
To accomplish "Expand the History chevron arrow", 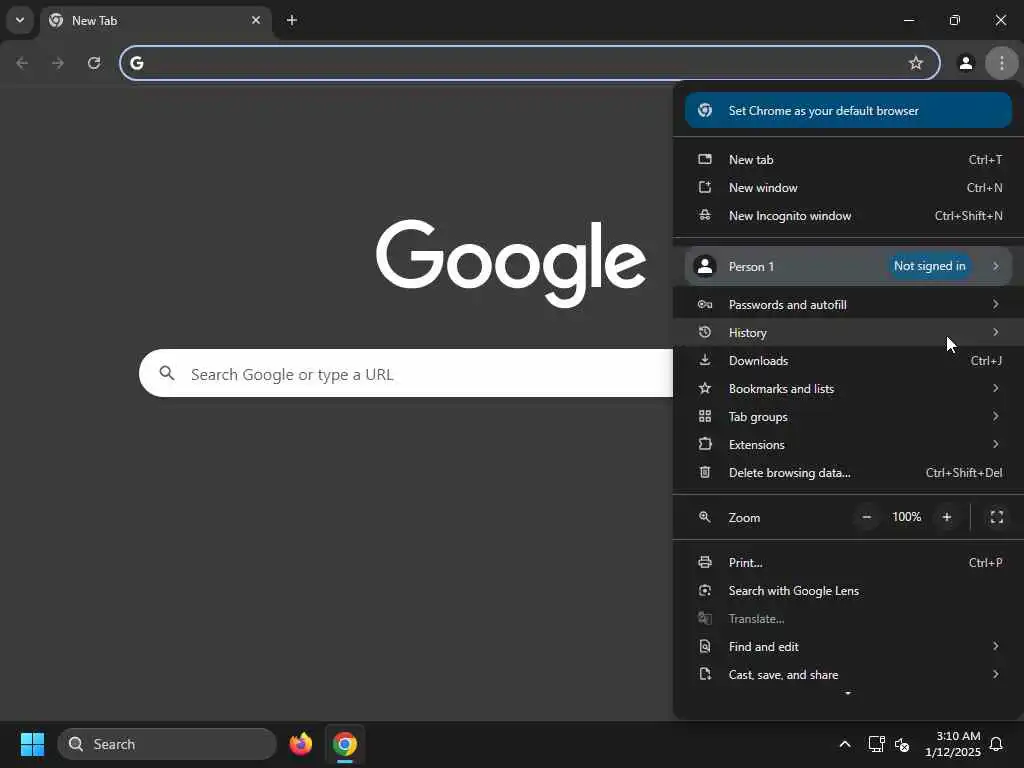I will click(995, 332).
